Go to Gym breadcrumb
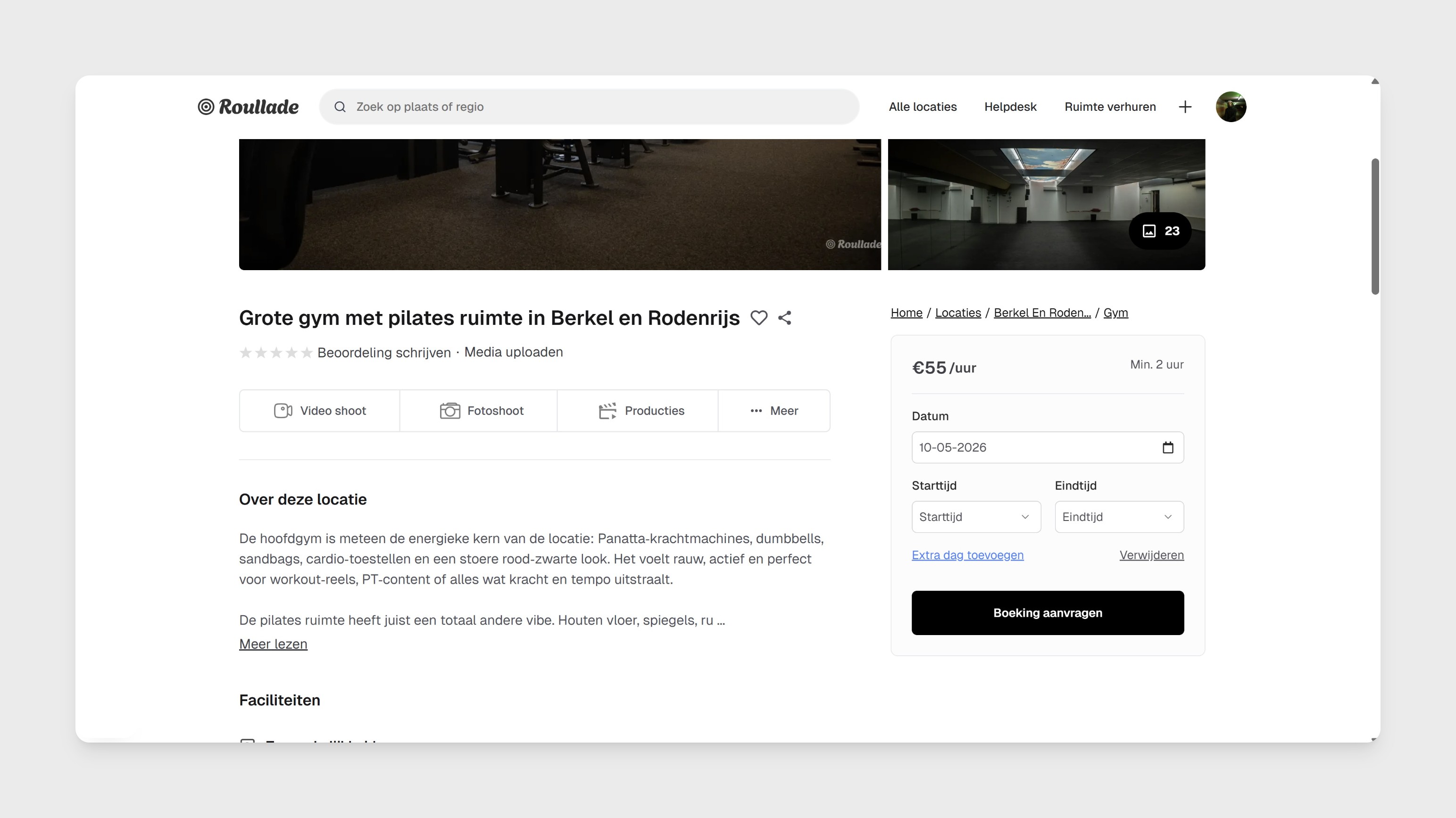Image resolution: width=1456 pixels, height=818 pixels. pos(1115,313)
